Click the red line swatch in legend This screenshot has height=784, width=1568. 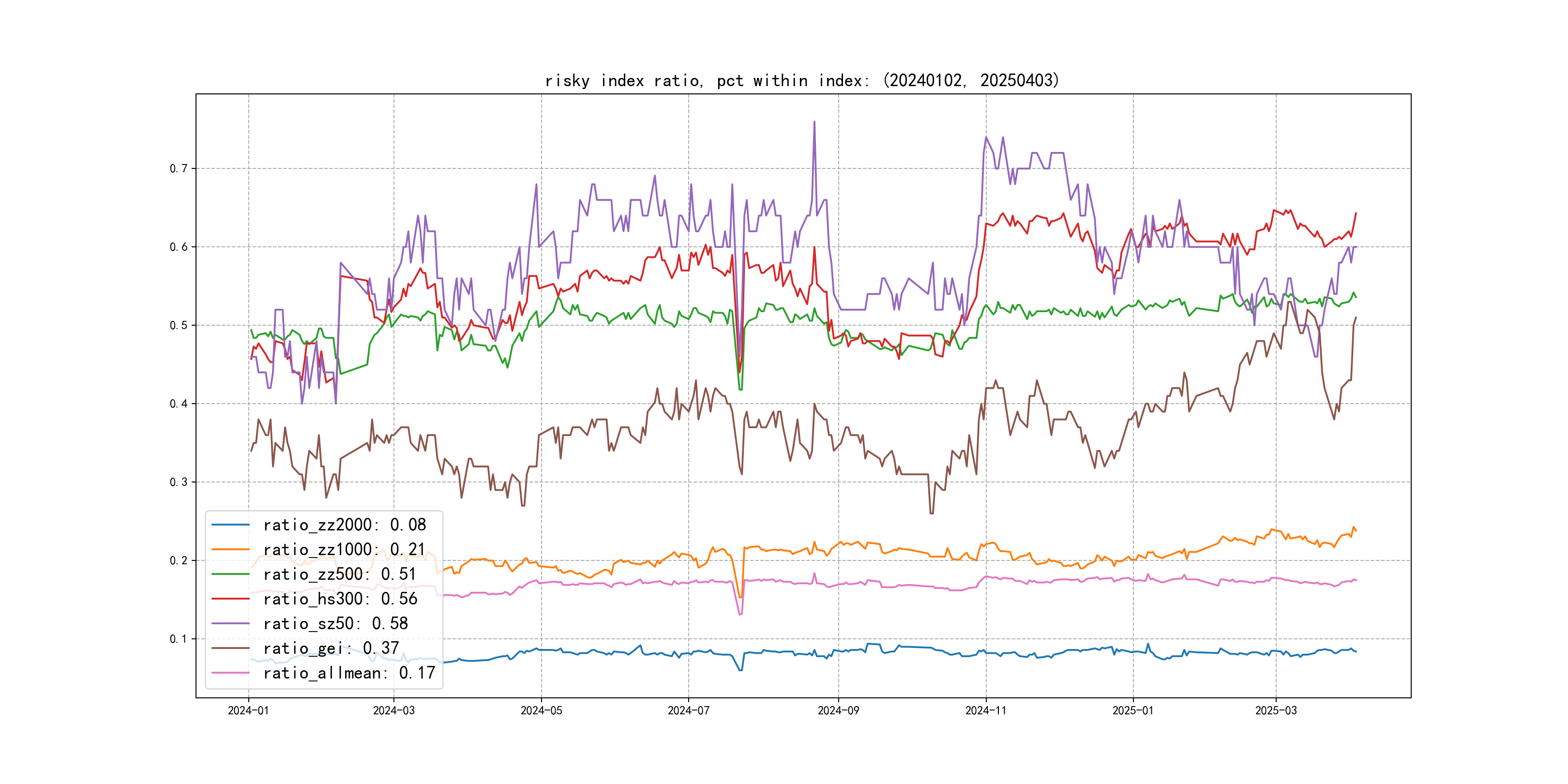230,599
